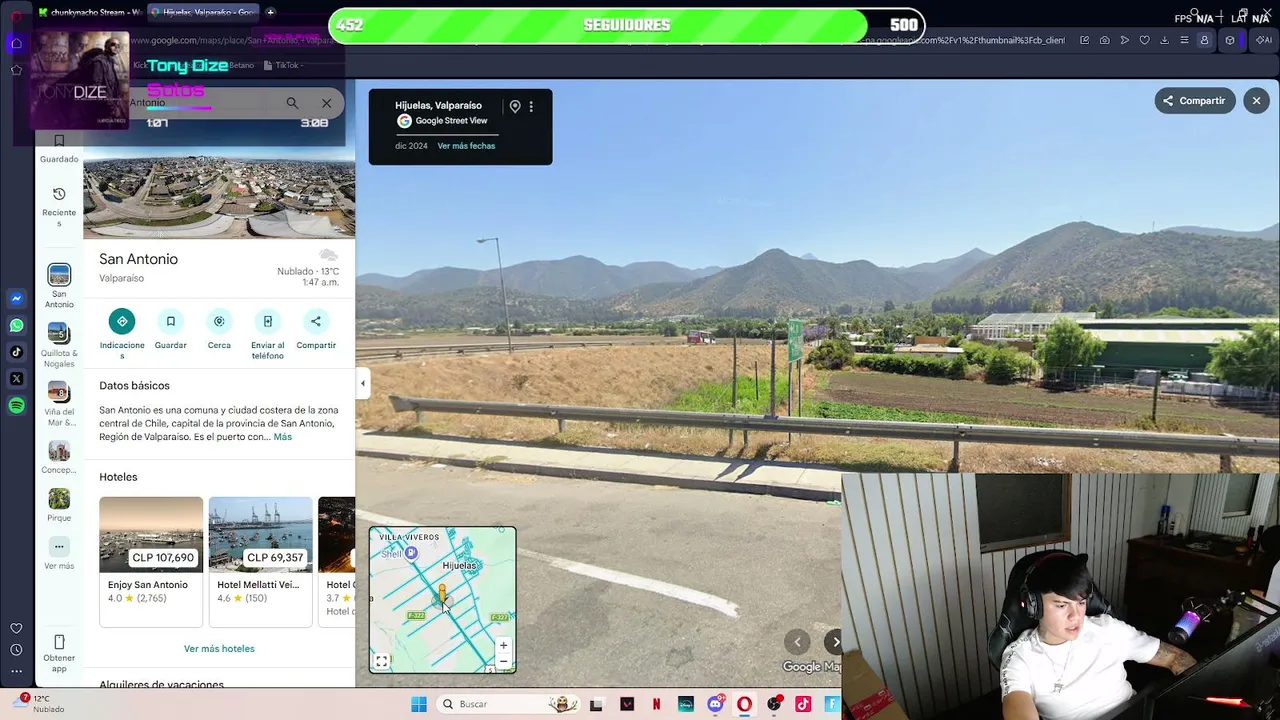This screenshot has width=1280, height=720.
Task: Zoom in on the Street View minimap
Action: (x=503, y=645)
